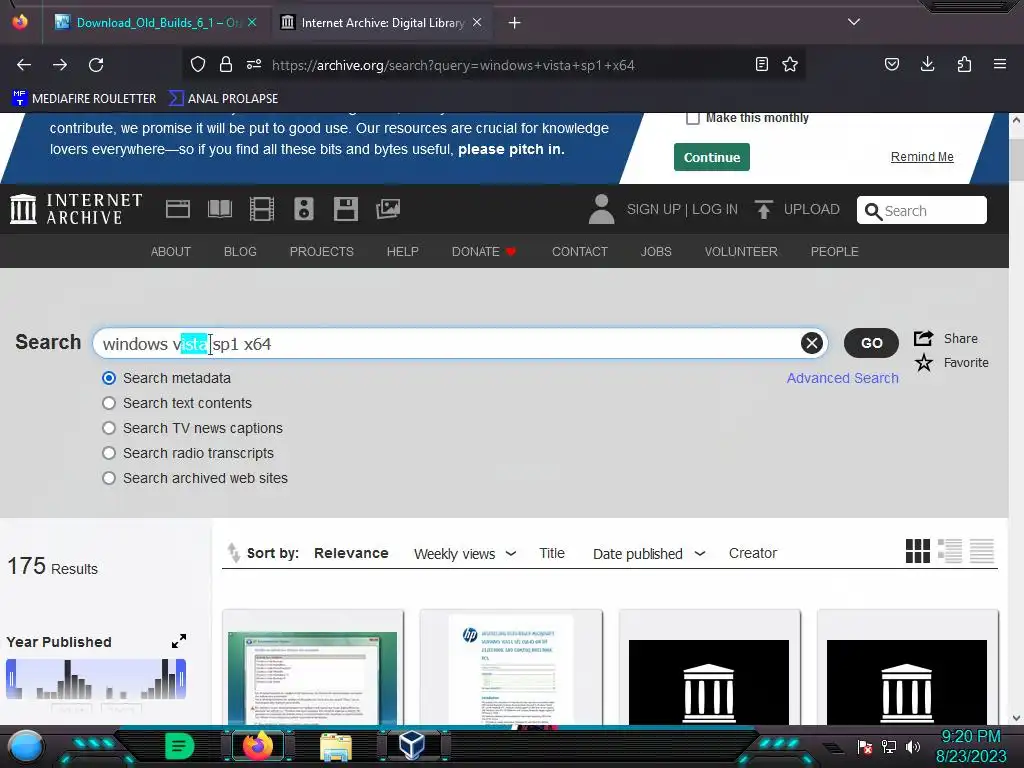Show site security lock info
This screenshot has height=768, width=1024.
pos(226,65)
